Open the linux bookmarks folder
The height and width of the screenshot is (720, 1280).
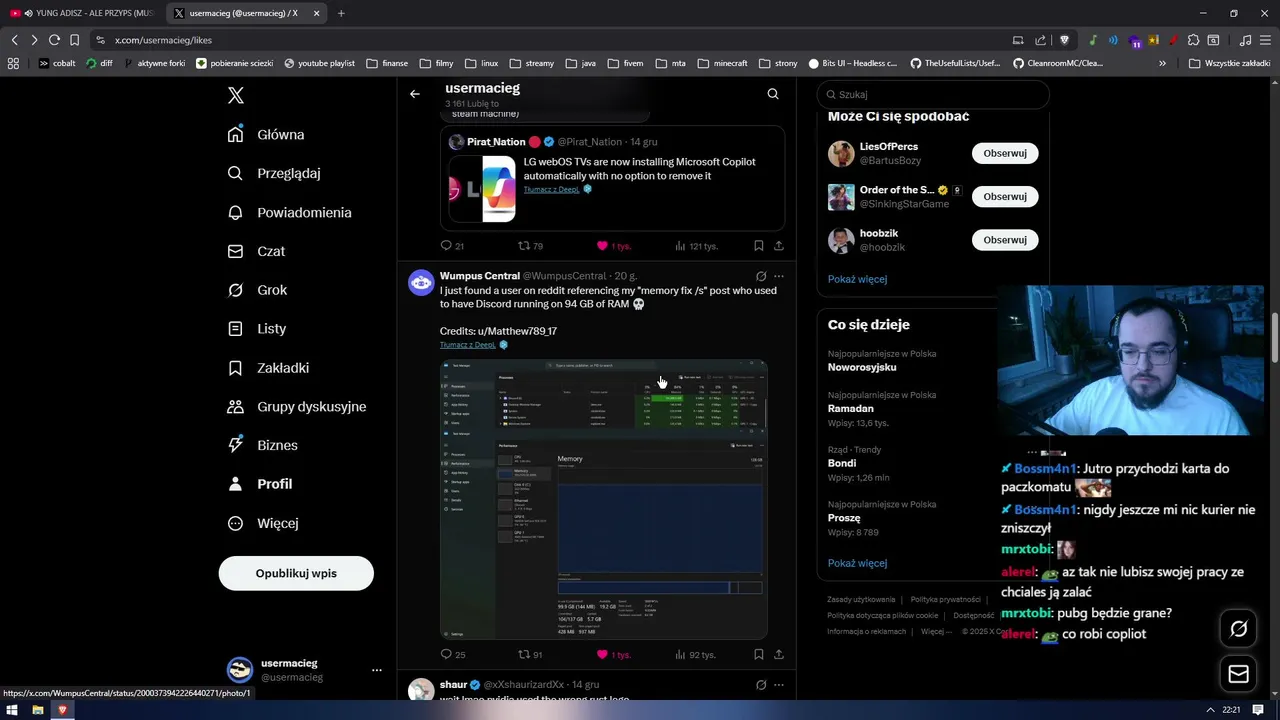481,63
